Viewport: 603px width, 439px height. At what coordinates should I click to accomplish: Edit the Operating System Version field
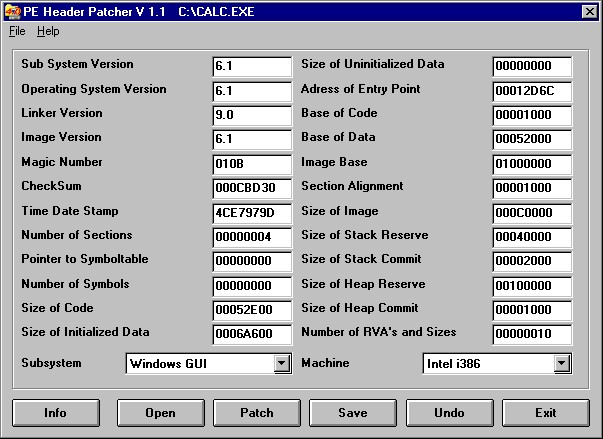click(252, 91)
